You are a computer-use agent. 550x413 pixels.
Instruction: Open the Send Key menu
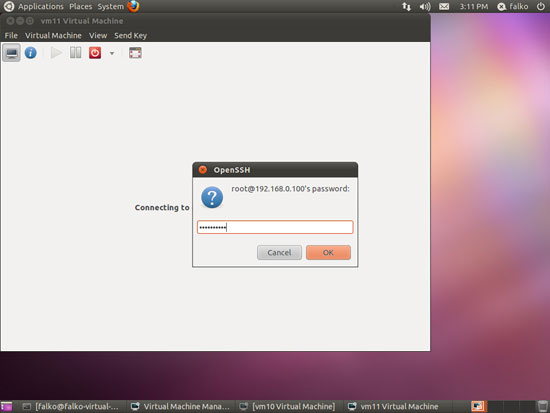pos(130,35)
